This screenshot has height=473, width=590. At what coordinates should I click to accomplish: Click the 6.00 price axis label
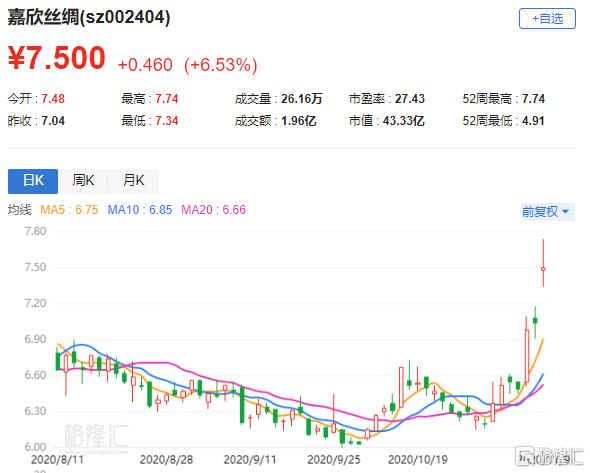(35, 447)
